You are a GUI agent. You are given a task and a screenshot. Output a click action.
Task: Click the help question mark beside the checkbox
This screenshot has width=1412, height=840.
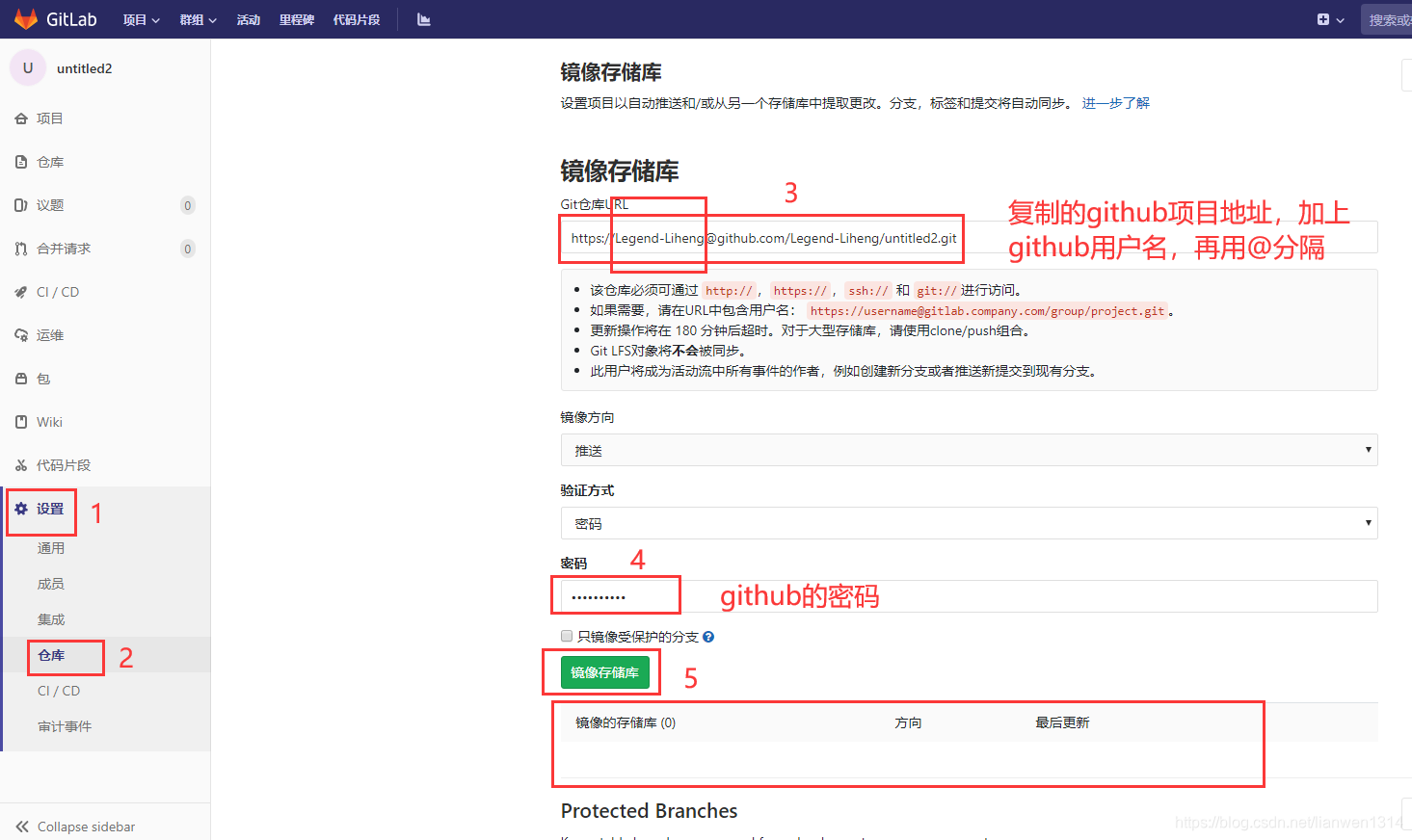tap(708, 636)
